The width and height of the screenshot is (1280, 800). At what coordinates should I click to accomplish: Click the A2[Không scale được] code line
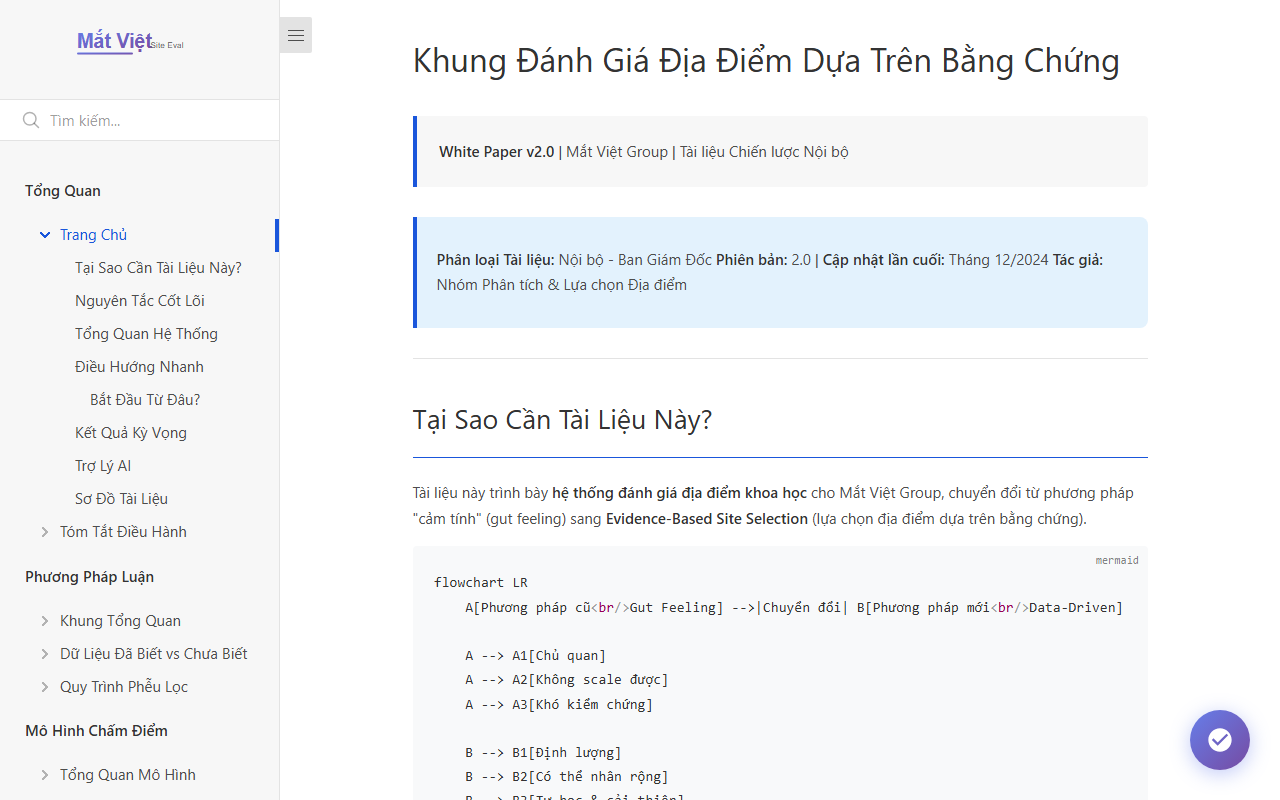pos(567,680)
